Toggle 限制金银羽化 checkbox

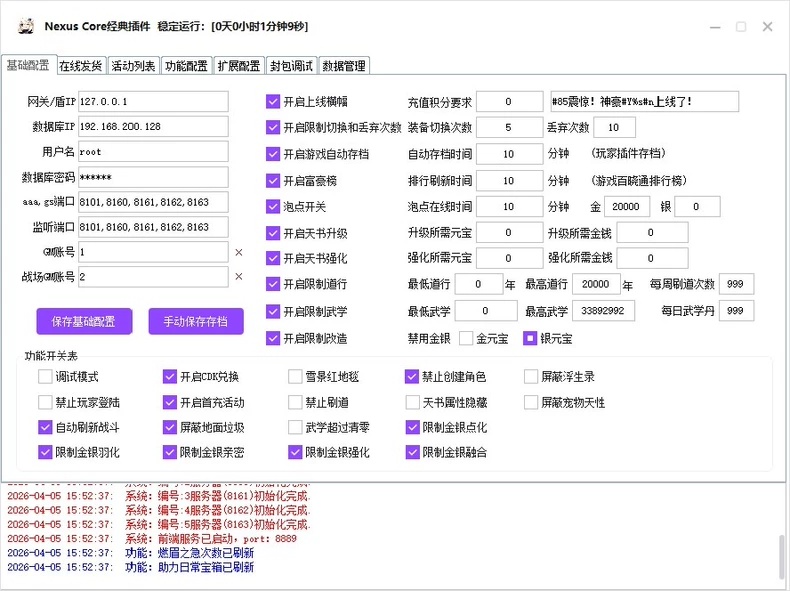coord(45,452)
